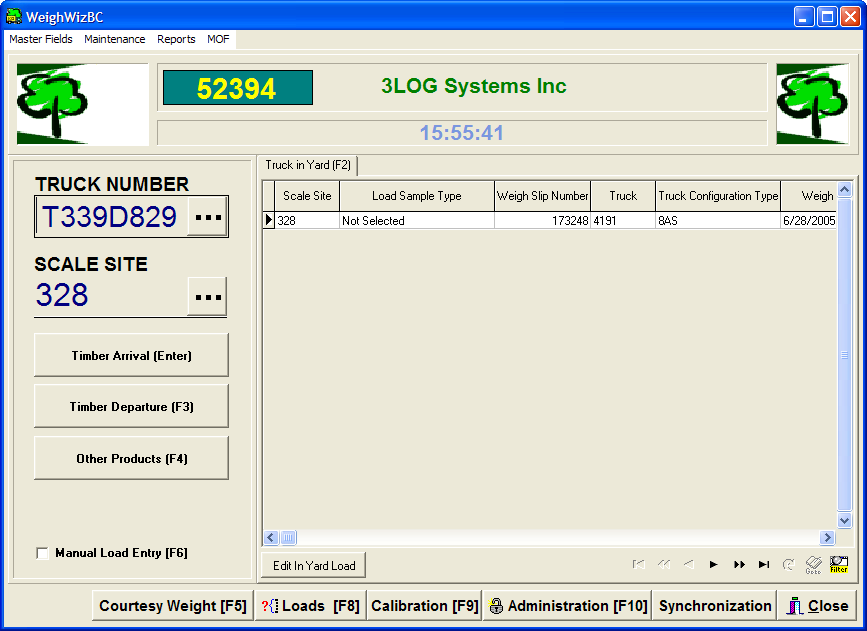Select the Truck in Yard tab
867x631 pixels.
click(308, 165)
